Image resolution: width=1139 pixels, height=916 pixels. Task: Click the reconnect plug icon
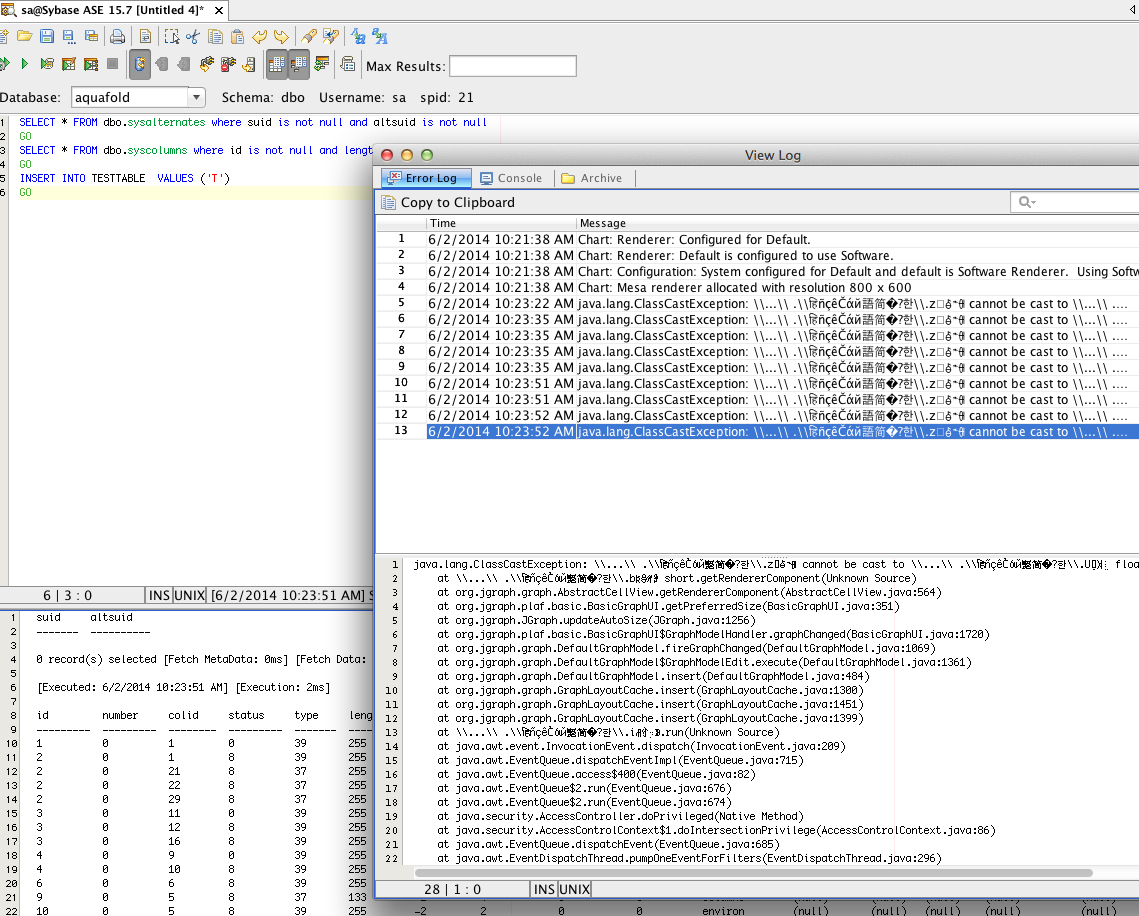(206, 65)
